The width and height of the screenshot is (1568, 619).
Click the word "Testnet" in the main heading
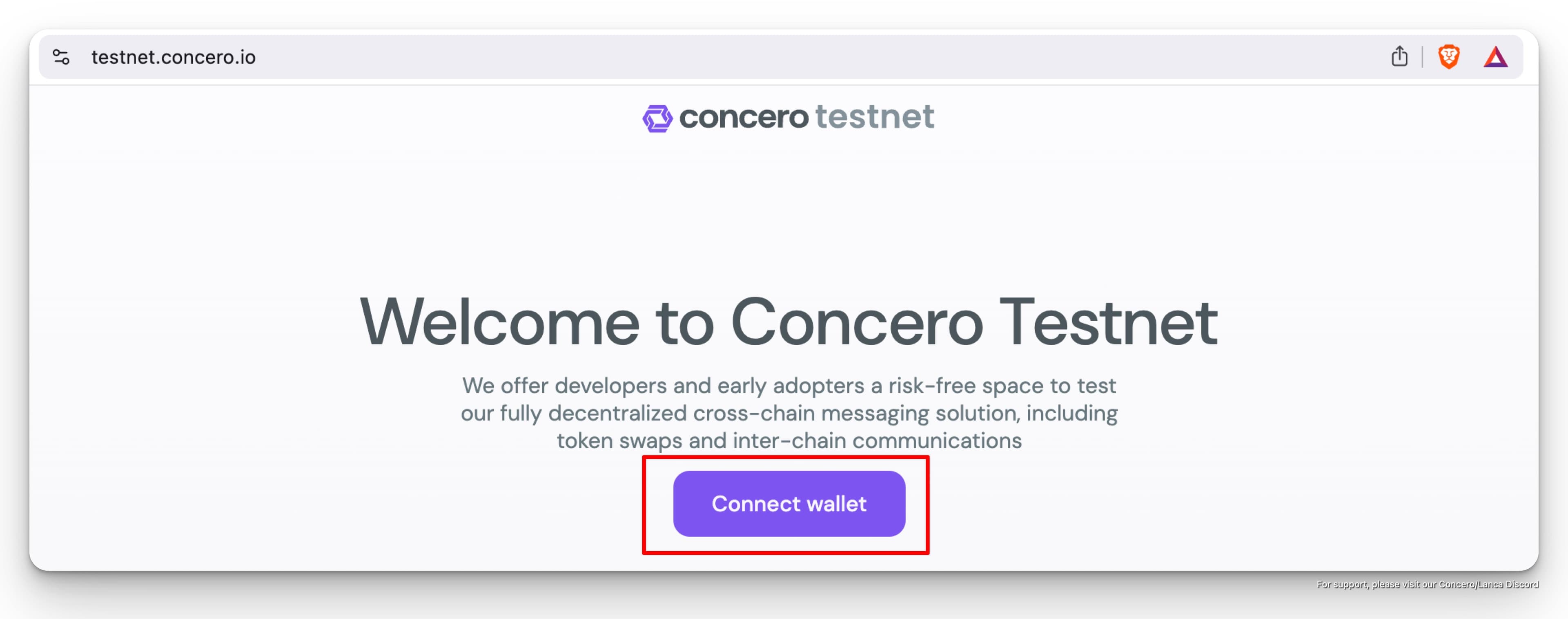1108,322
